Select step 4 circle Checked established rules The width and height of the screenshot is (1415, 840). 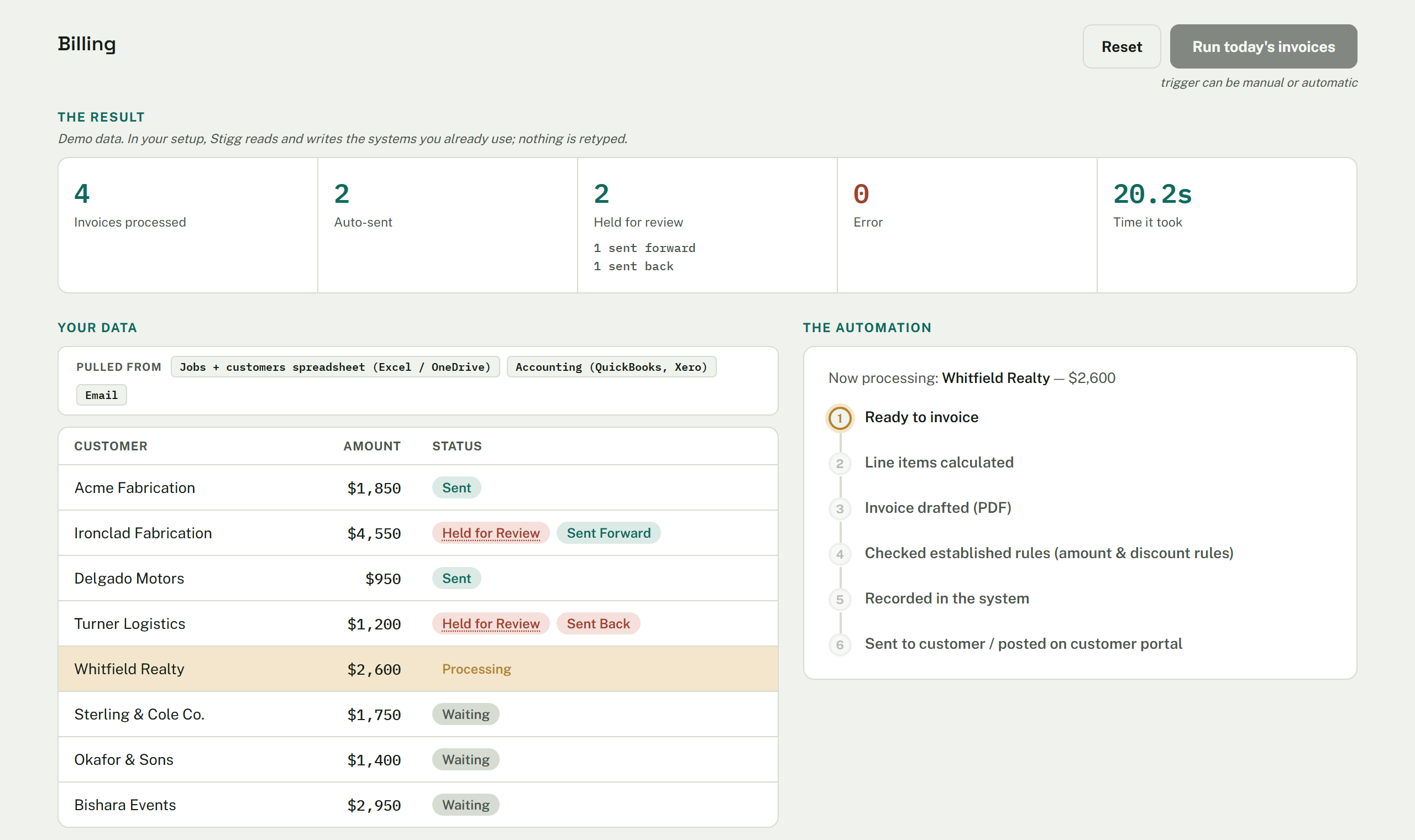click(x=840, y=554)
